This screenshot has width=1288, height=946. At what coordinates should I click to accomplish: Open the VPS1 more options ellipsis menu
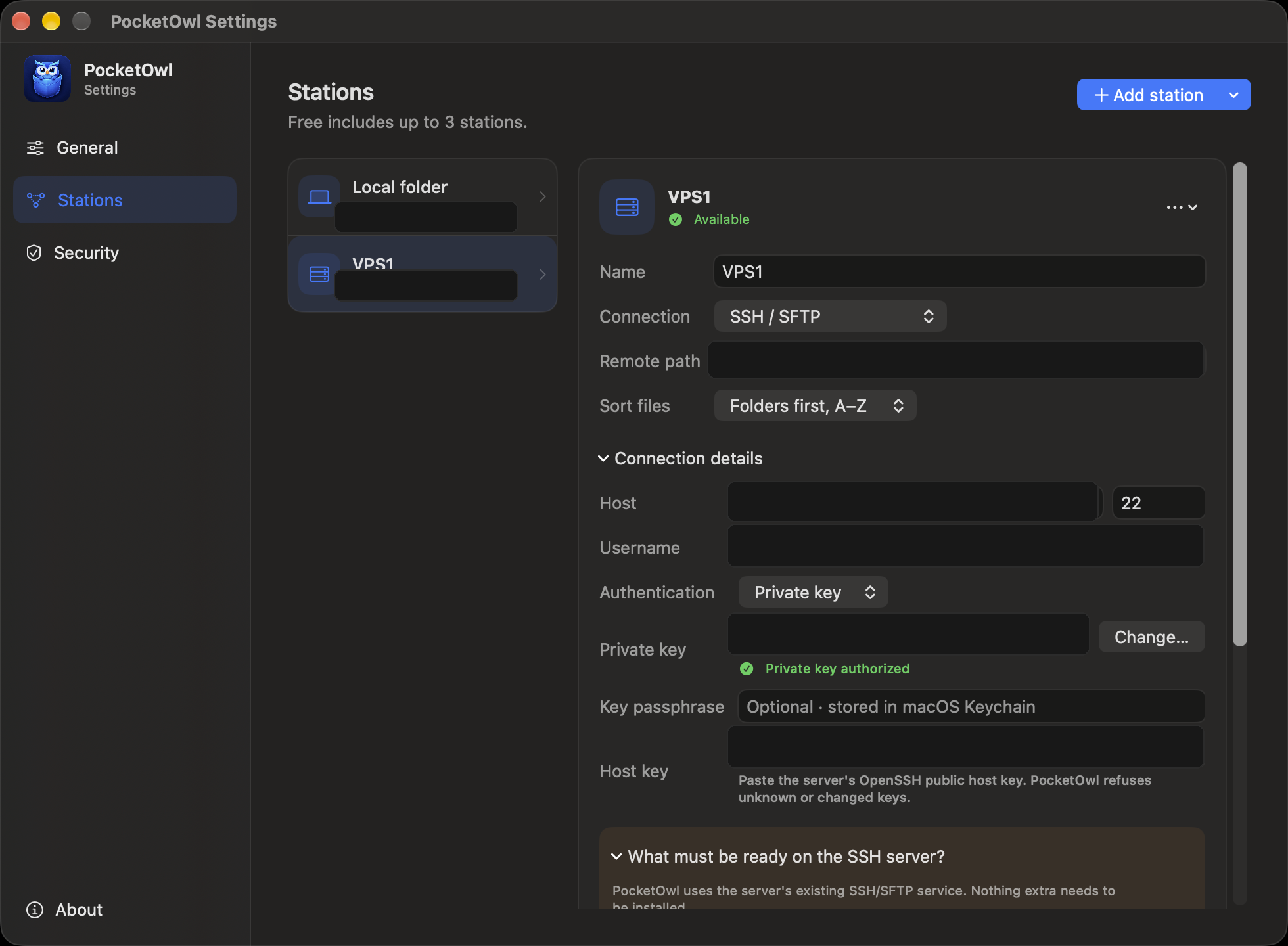pyautogui.click(x=1182, y=207)
